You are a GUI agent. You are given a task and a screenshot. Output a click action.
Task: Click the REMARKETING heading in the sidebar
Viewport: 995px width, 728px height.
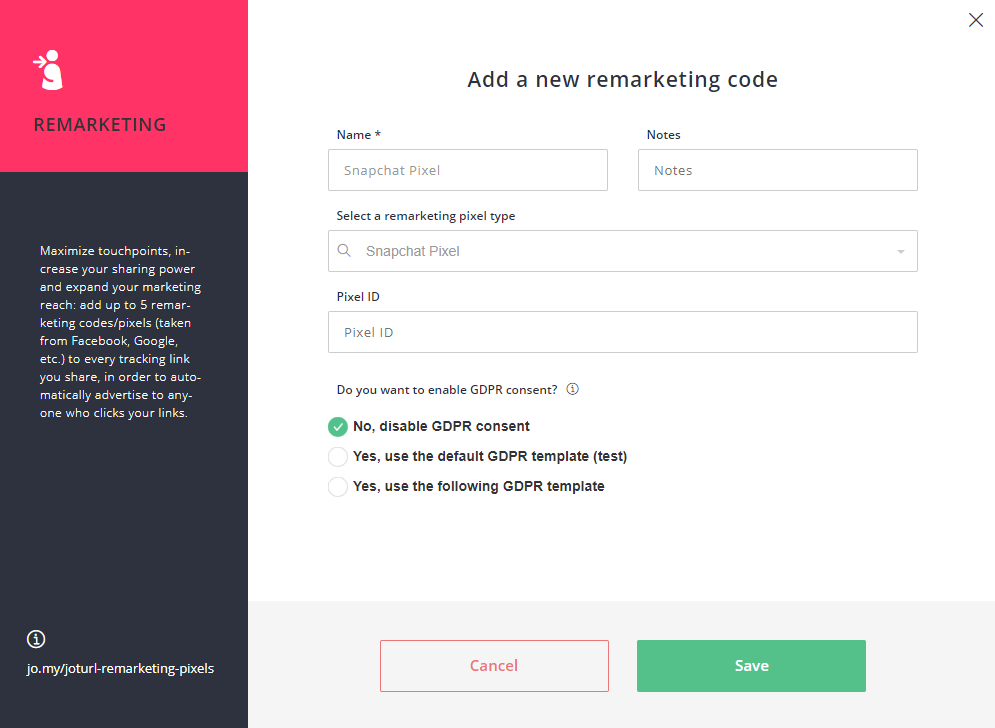click(x=100, y=125)
